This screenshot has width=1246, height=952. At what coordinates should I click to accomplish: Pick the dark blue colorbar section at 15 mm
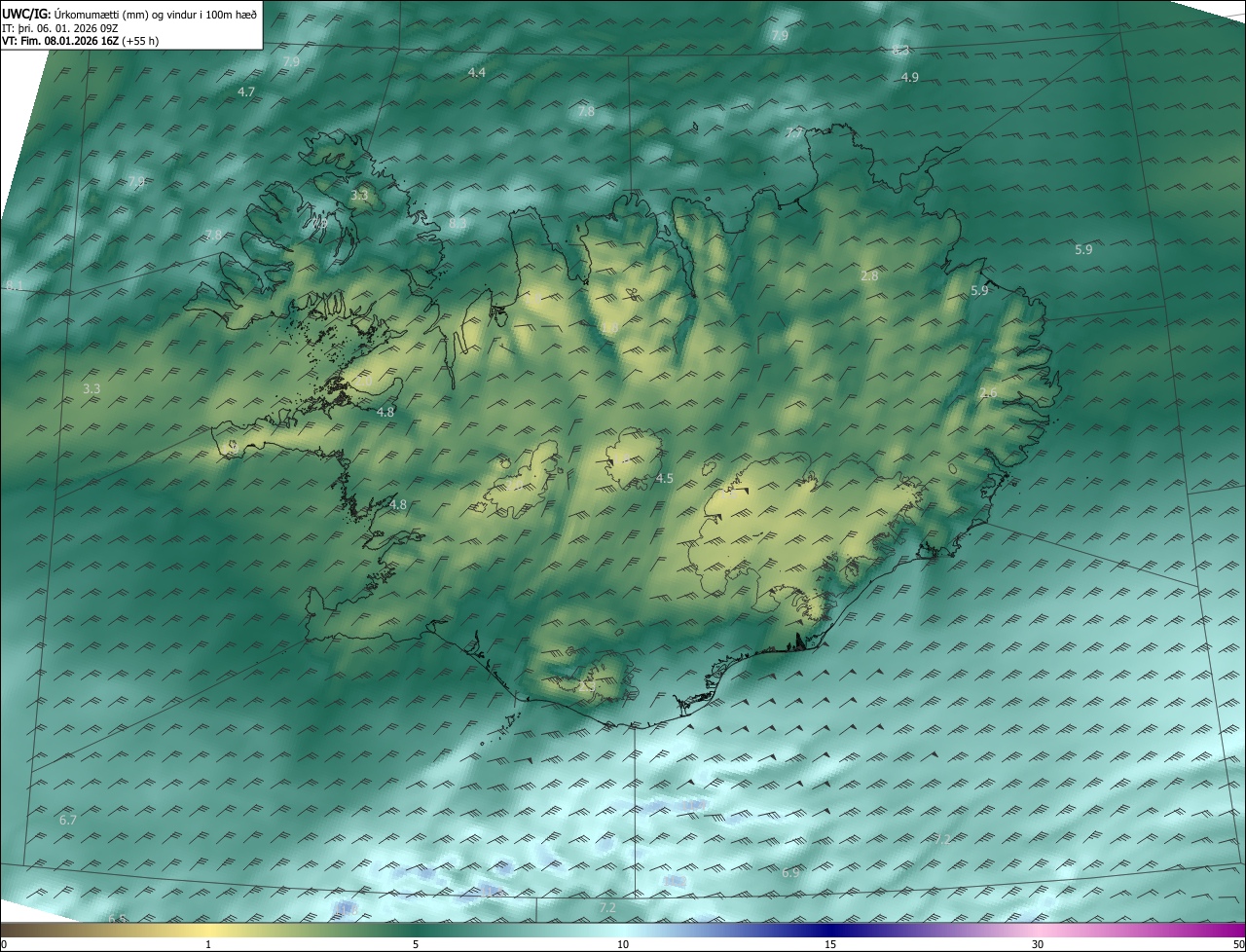(830, 931)
